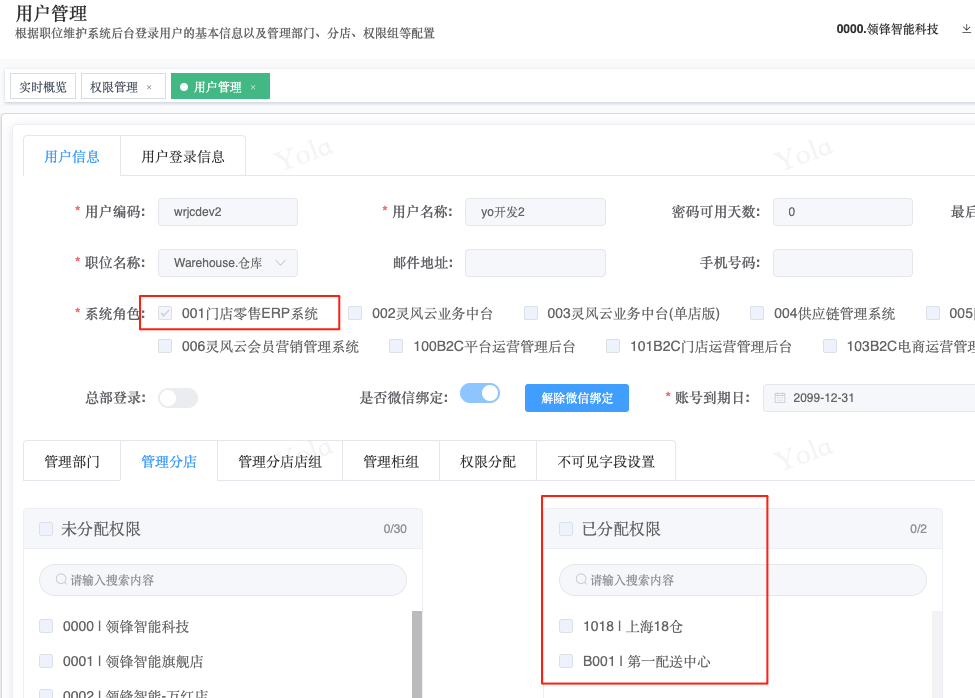This screenshot has width=975, height=698.
Task: Open the 用户信息 tab
Action: [72, 157]
